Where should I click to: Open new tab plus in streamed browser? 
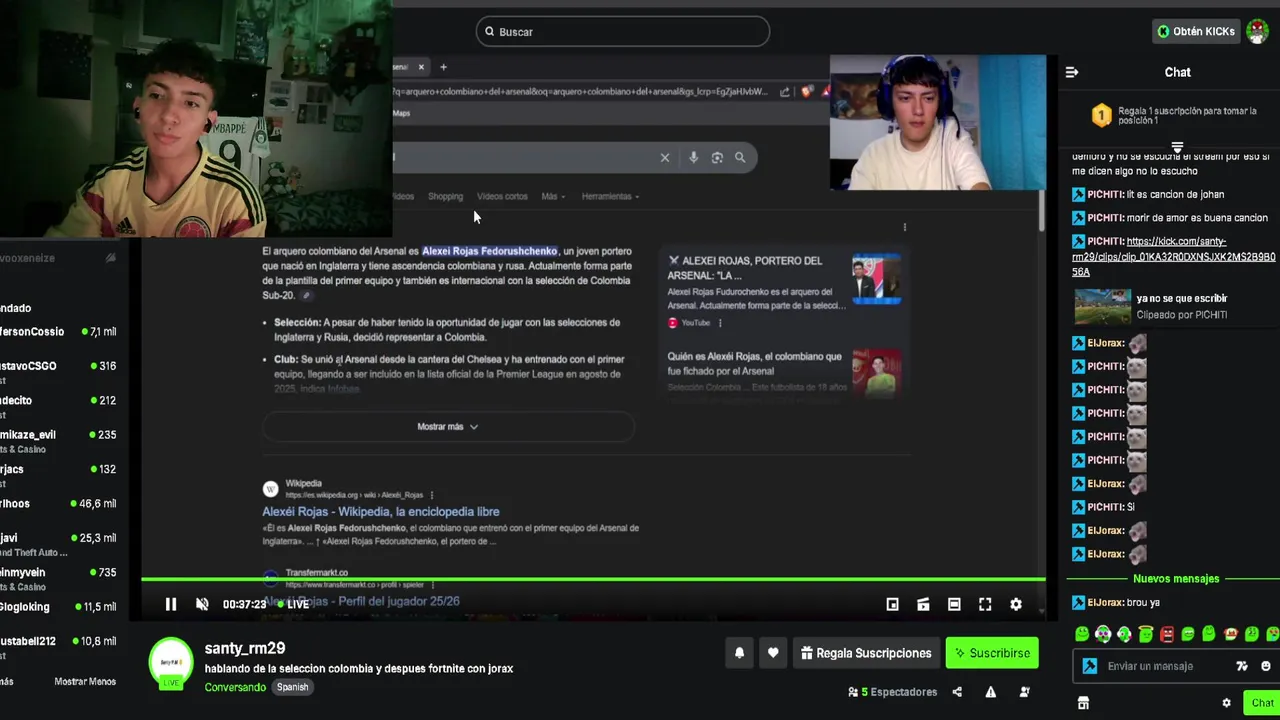(x=443, y=67)
